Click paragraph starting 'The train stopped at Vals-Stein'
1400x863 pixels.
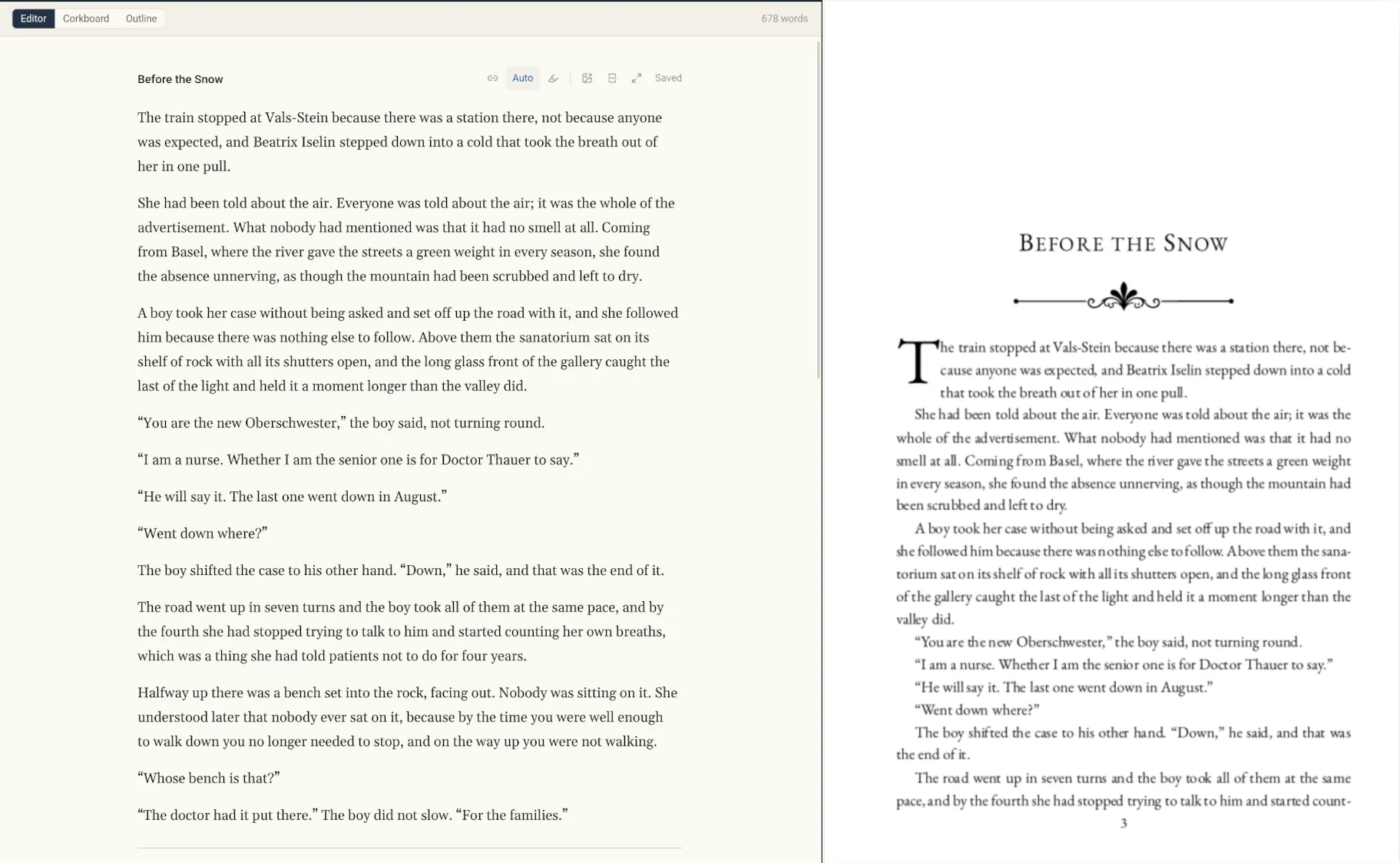coord(399,142)
